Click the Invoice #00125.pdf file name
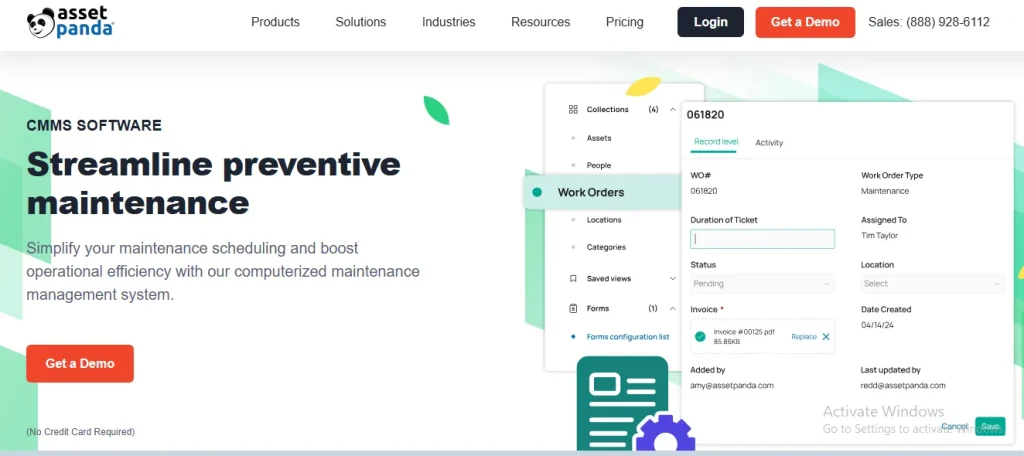Image resolution: width=1024 pixels, height=456 pixels. [744, 332]
